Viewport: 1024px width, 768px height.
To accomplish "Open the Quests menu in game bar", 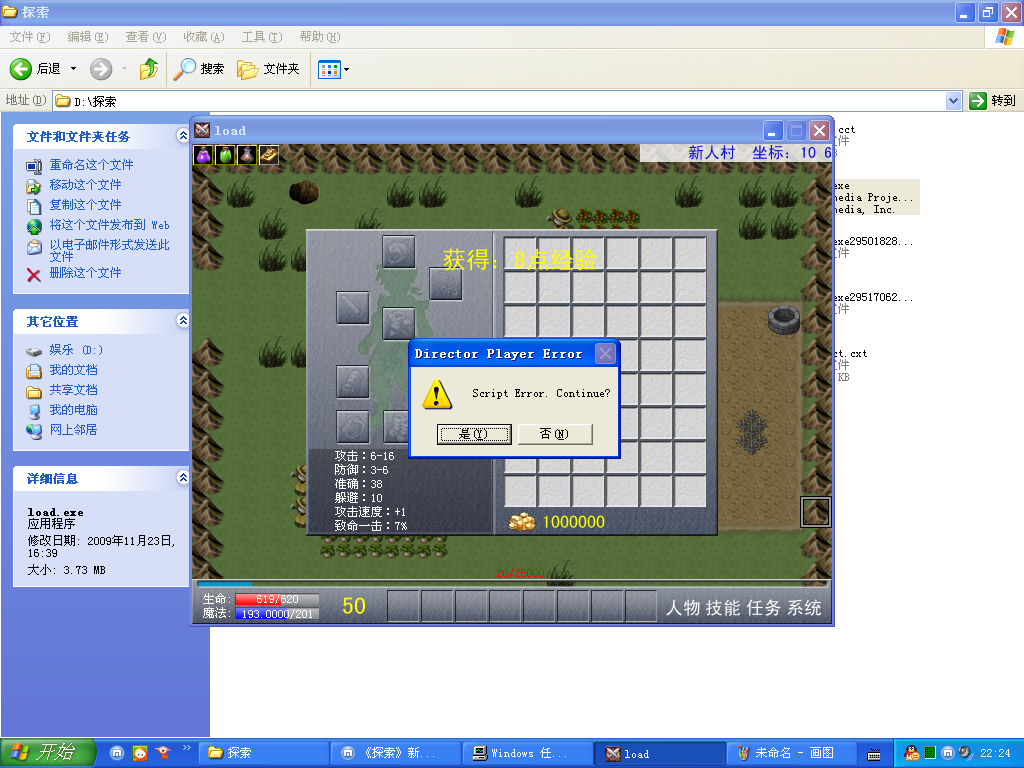I will (763, 608).
